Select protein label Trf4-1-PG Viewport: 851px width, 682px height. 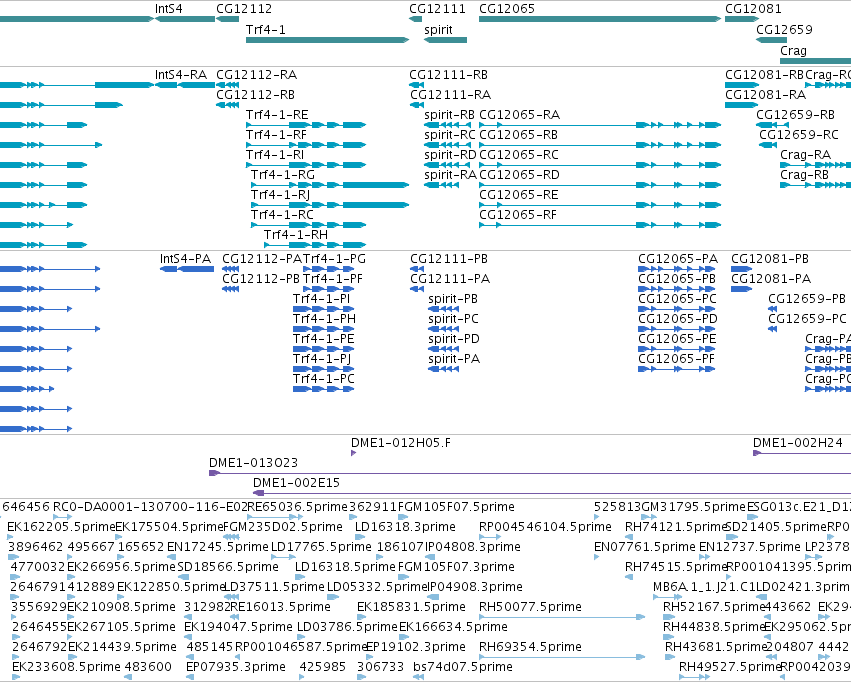(x=334, y=259)
